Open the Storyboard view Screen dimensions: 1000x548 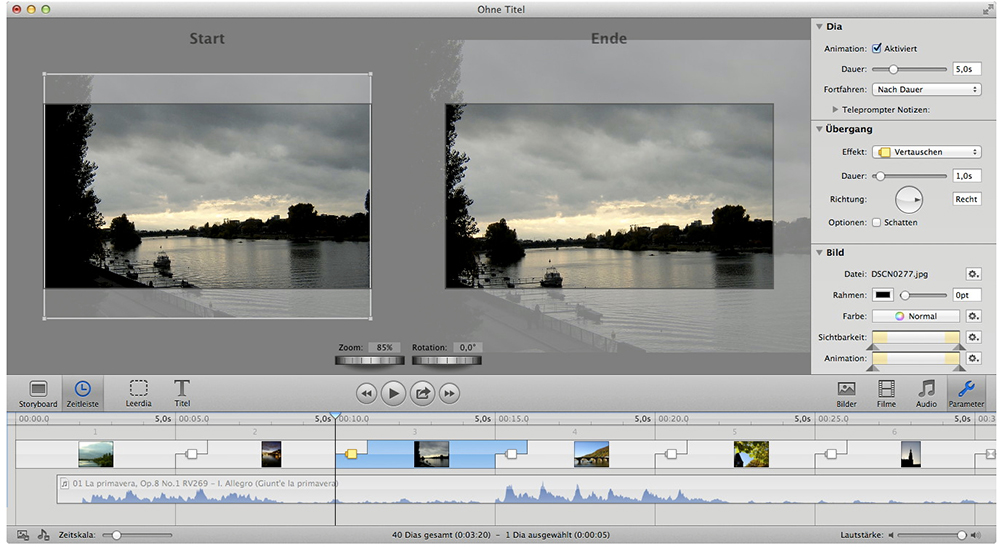38,392
